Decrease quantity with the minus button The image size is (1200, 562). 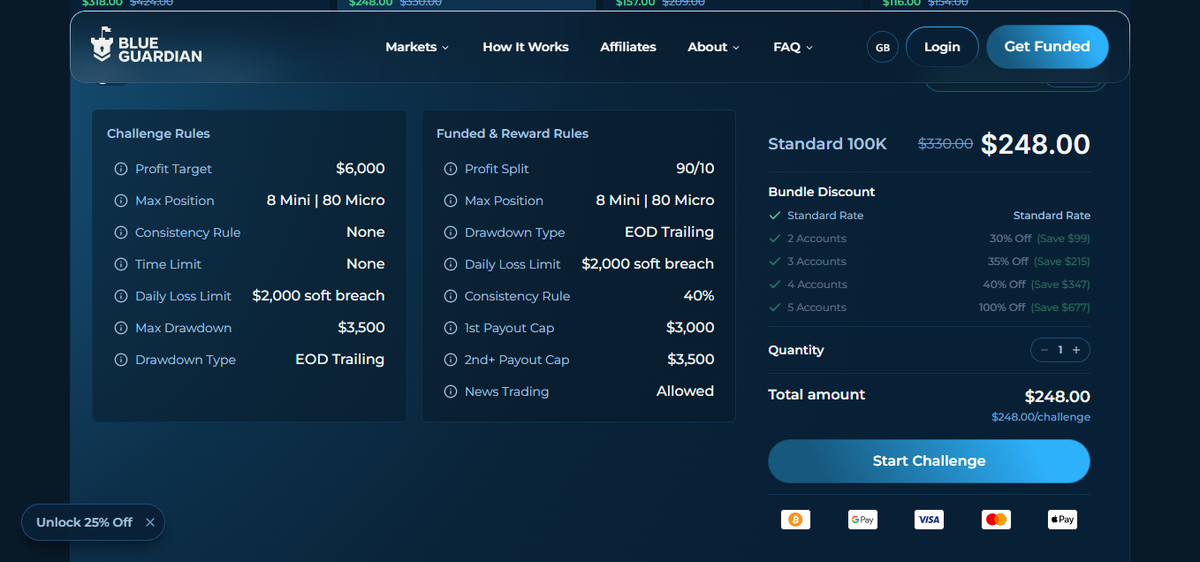1044,350
